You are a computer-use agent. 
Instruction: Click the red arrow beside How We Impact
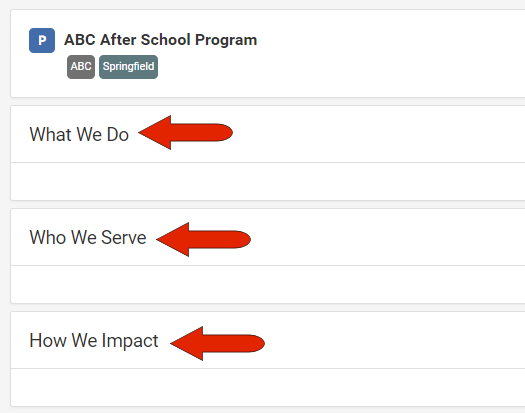(217, 343)
